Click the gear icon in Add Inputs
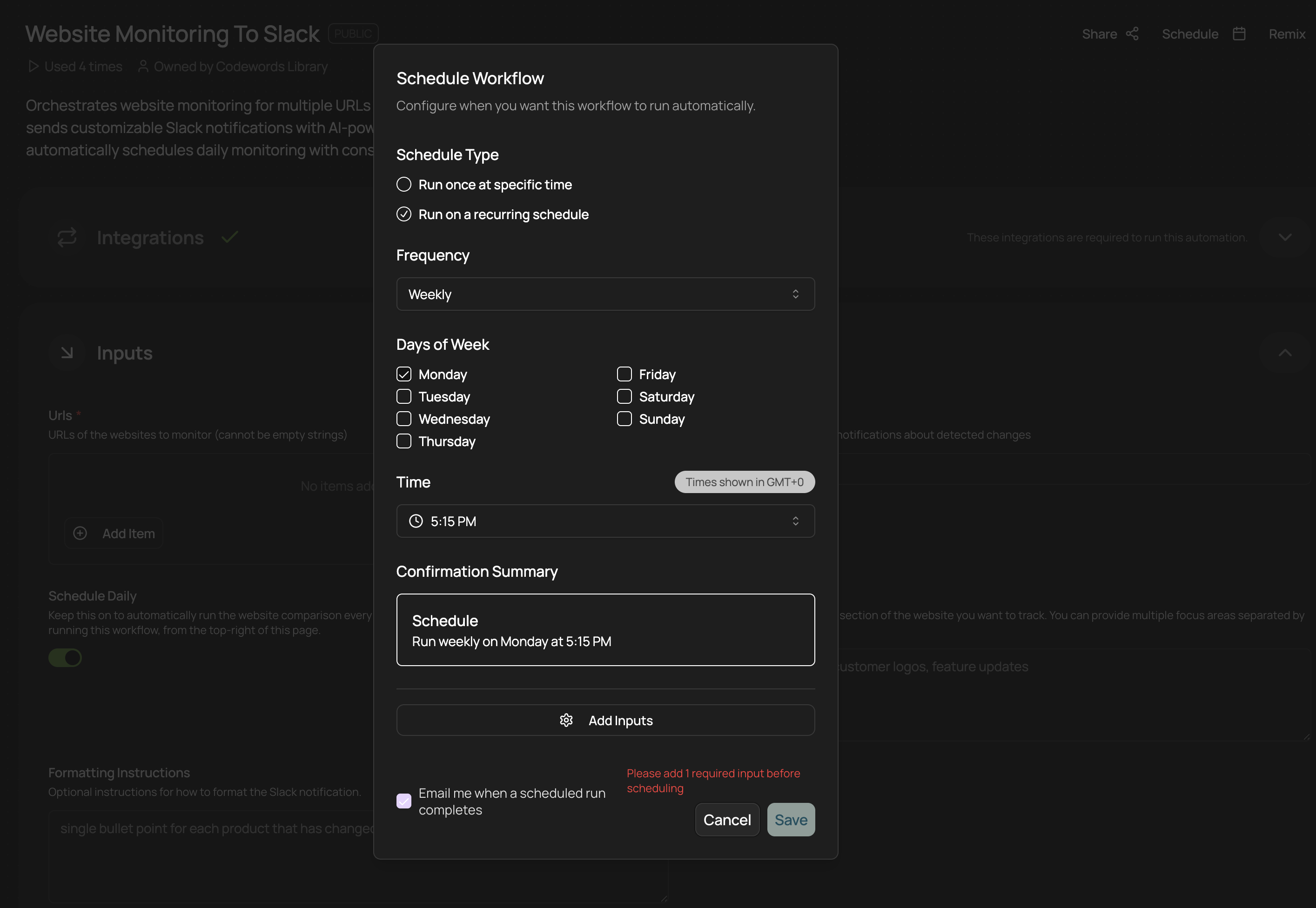Image resolution: width=1316 pixels, height=908 pixels. pyautogui.click(x=566, y=720)
